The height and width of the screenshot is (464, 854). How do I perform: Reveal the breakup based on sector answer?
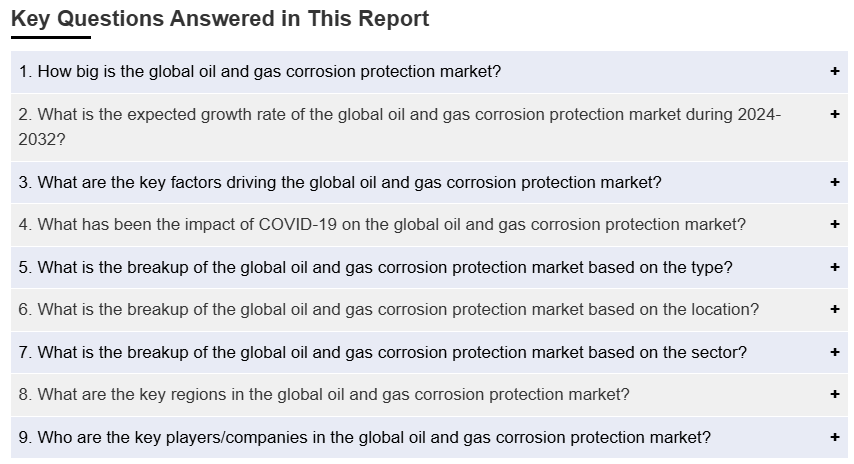[x=382, y=352]
